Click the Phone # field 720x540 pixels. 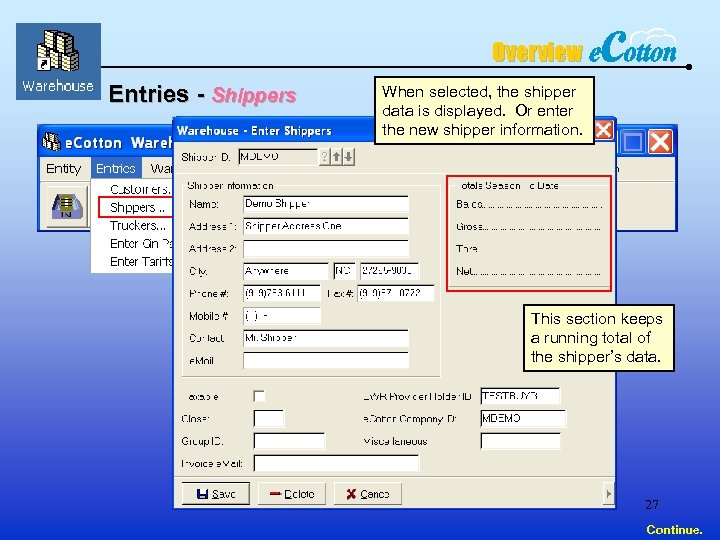[x=281, y=293]
